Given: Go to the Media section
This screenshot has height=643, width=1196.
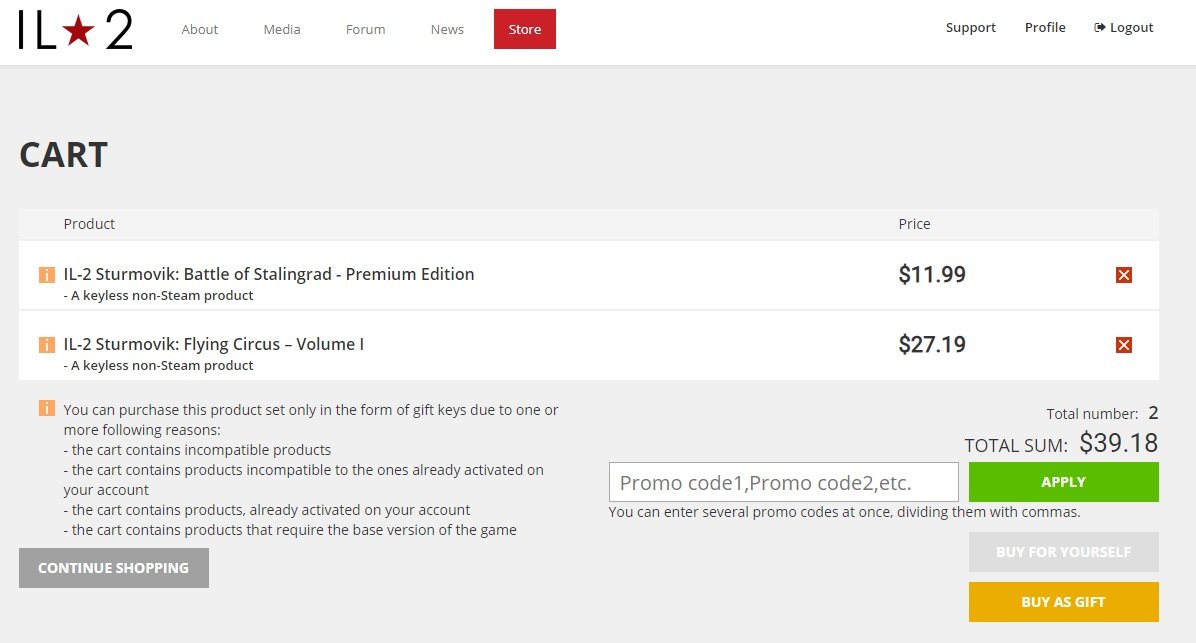Looking at the screenshot, I should pyautogui.click(x=282, y=29).
